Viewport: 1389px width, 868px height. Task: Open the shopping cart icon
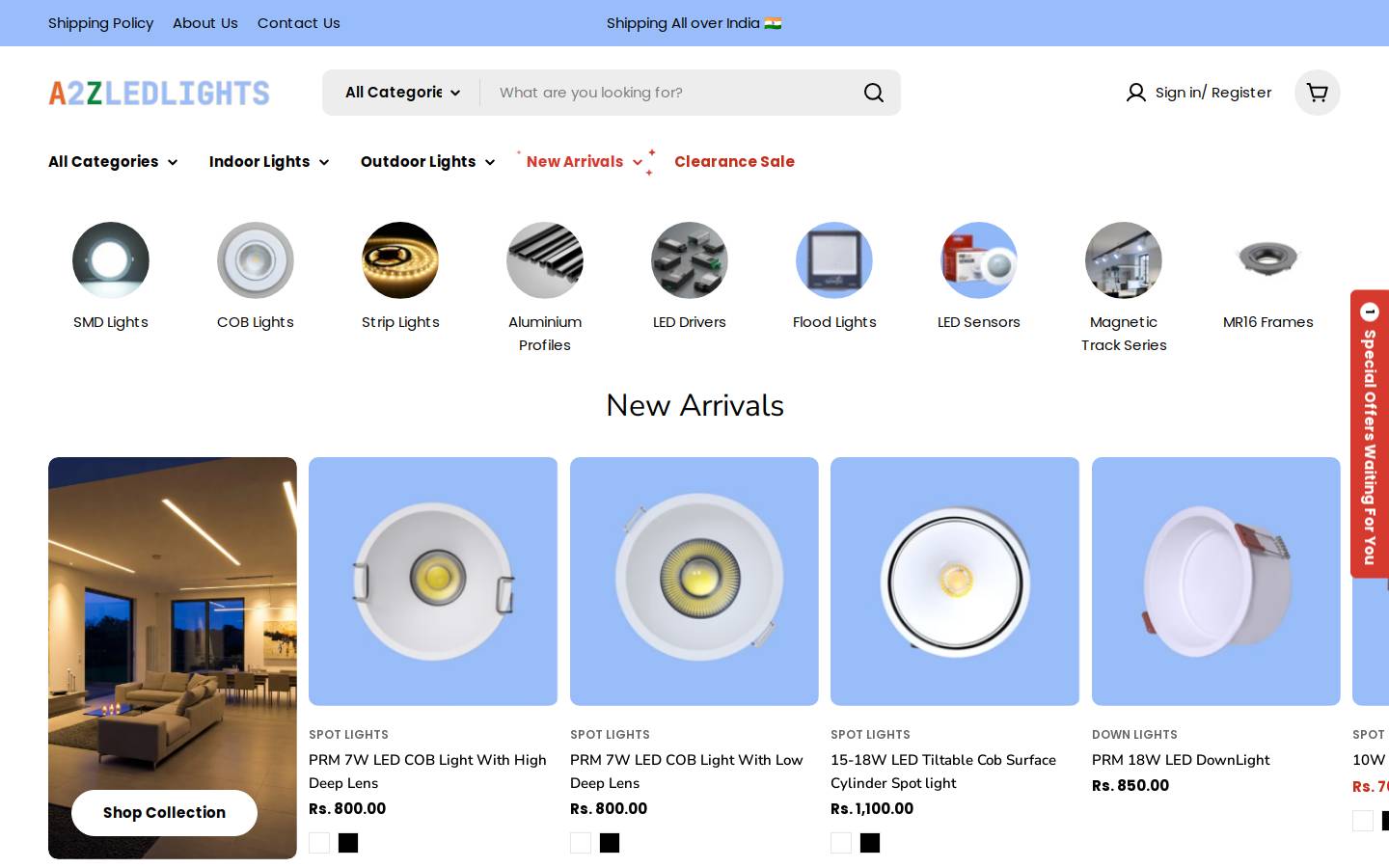(x=1317, y=93)
